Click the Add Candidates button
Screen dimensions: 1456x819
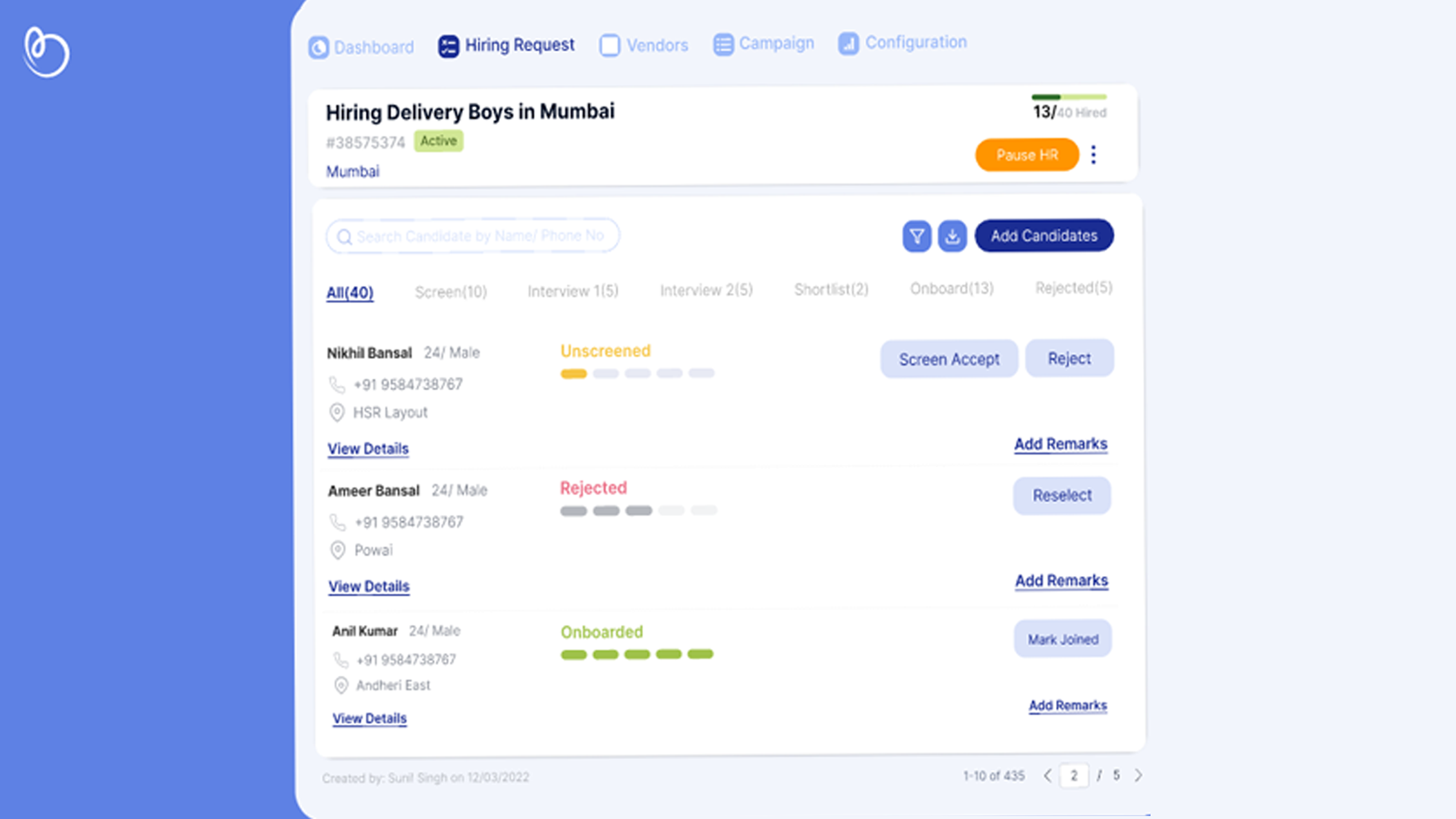(1044, 235)
